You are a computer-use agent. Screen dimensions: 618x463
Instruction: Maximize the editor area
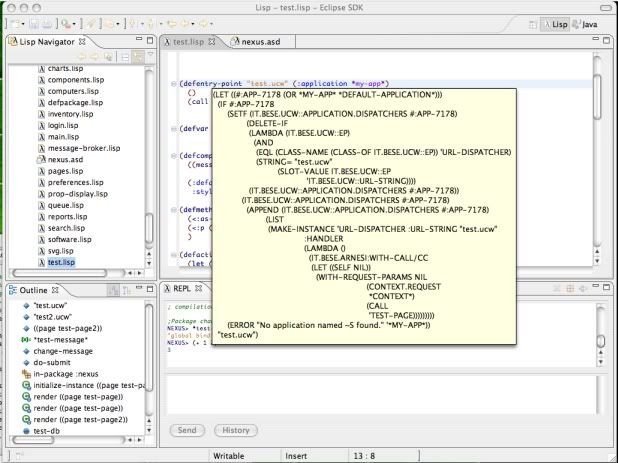coord(607,40)
